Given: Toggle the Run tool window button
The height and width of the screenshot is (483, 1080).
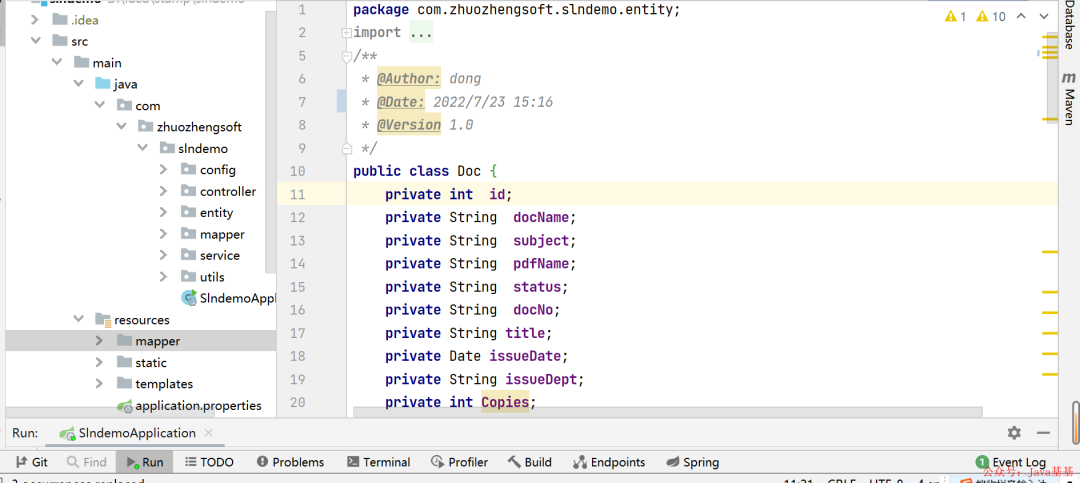Looking at the screenshot, I should (145, 462).
